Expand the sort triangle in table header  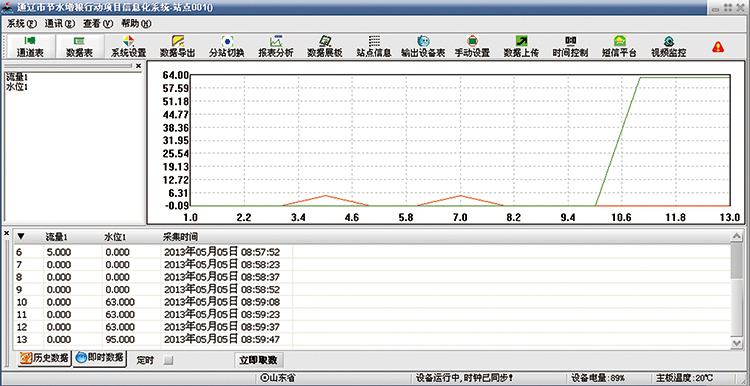click(21, 237)
